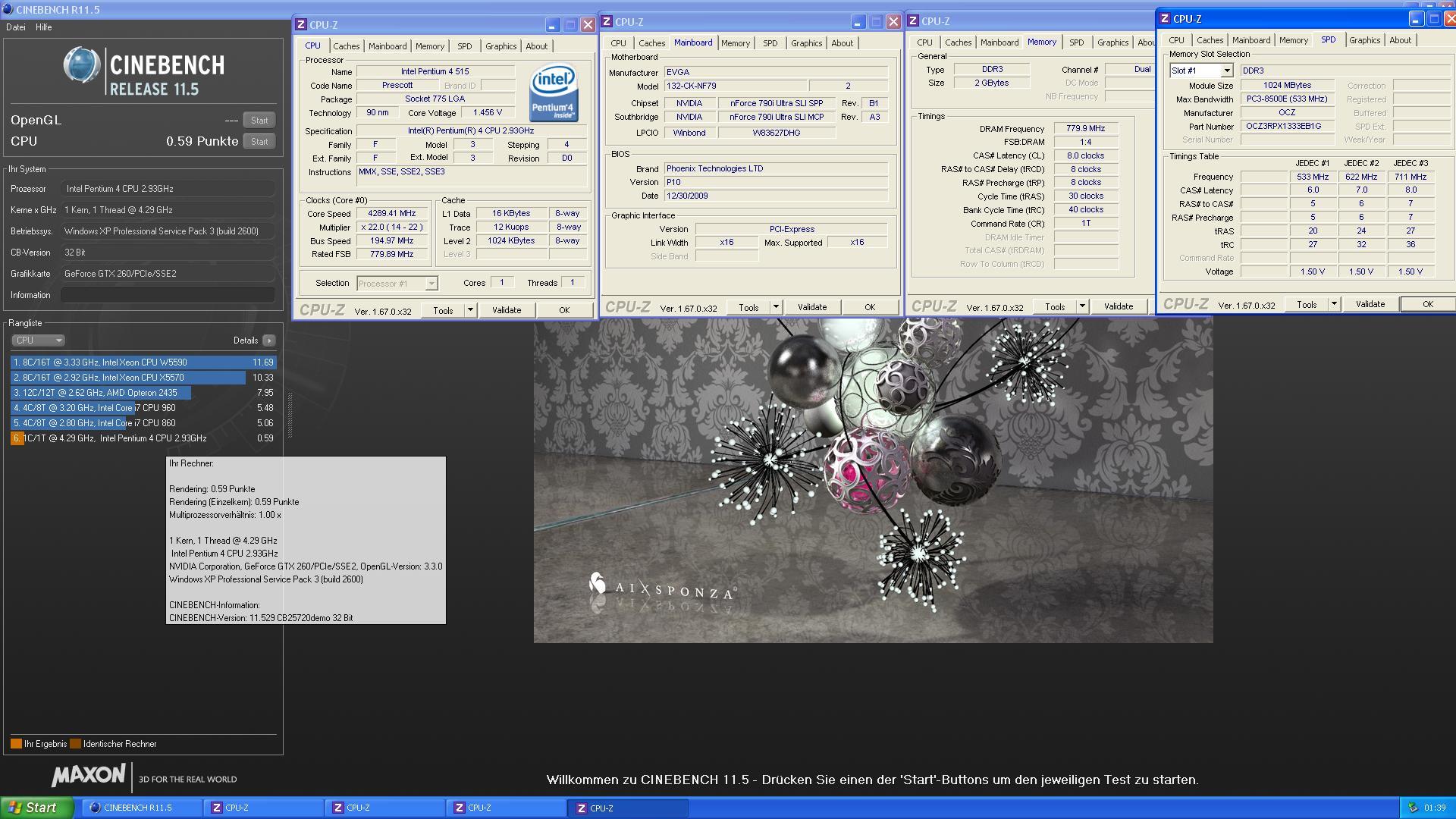Expand Tools dropdown arrow in Memory CPU-Z window

click(x=1082, y=306)
